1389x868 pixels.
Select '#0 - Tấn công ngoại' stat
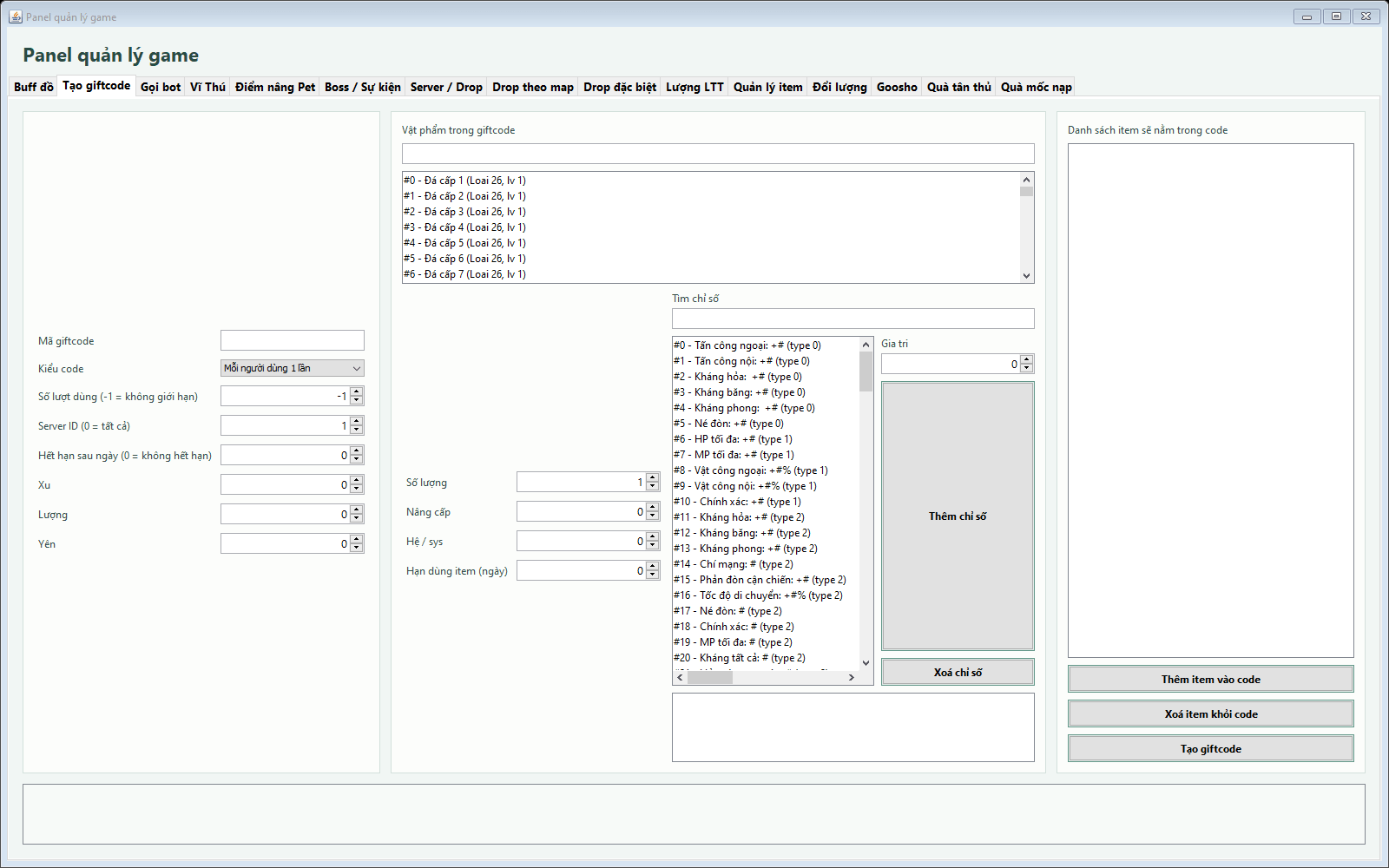[x=766, y=345]
